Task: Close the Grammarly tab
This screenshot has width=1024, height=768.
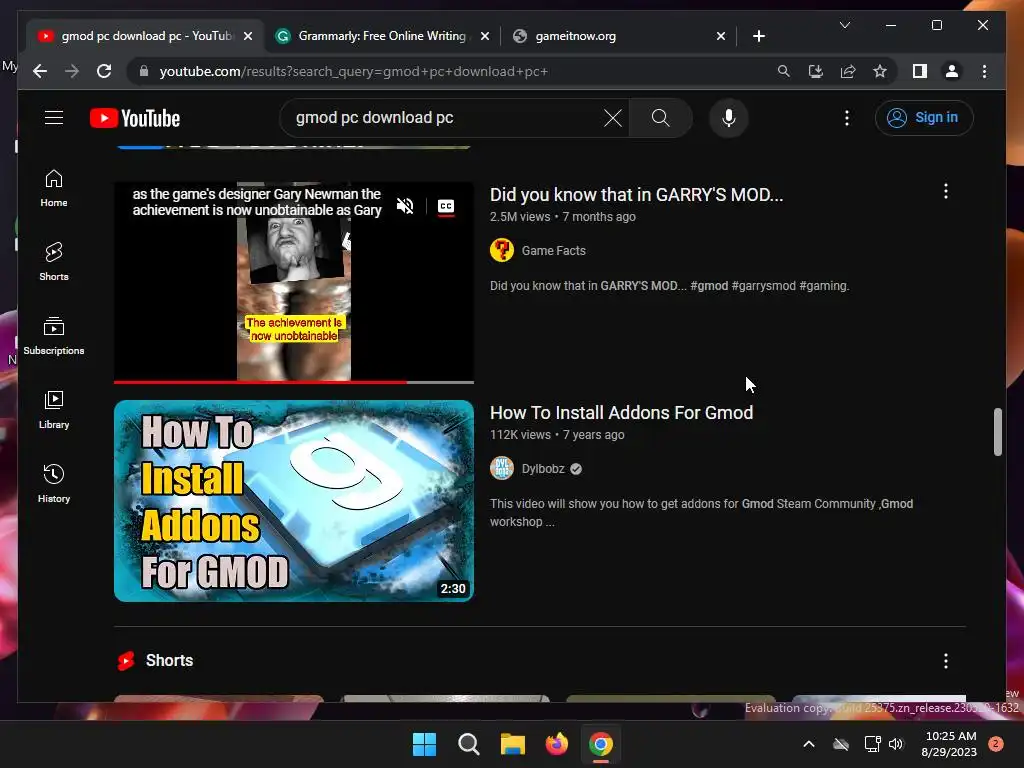Action: pos(485,36)
